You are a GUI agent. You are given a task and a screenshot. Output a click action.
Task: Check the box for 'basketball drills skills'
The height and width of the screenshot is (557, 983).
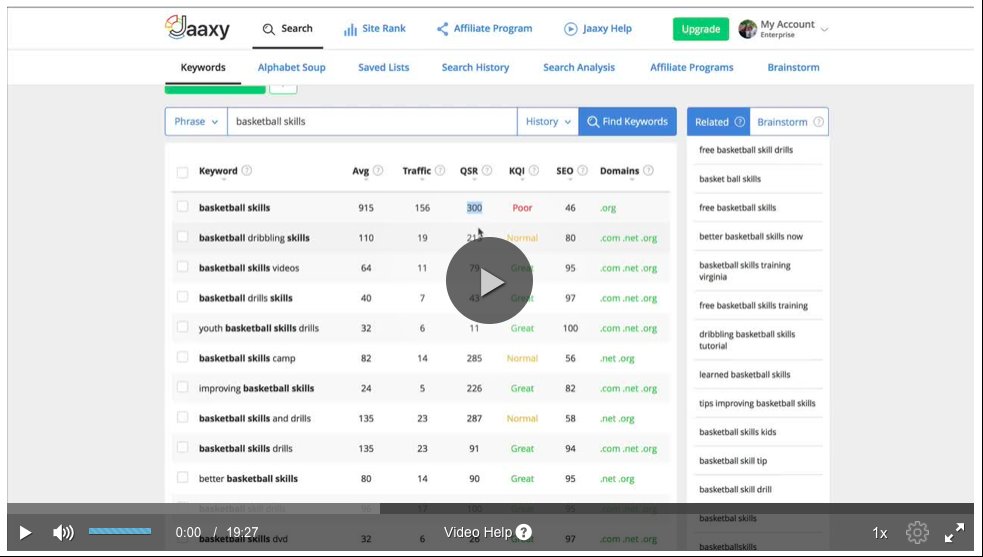pyautogui.click(x=182, y=297)
